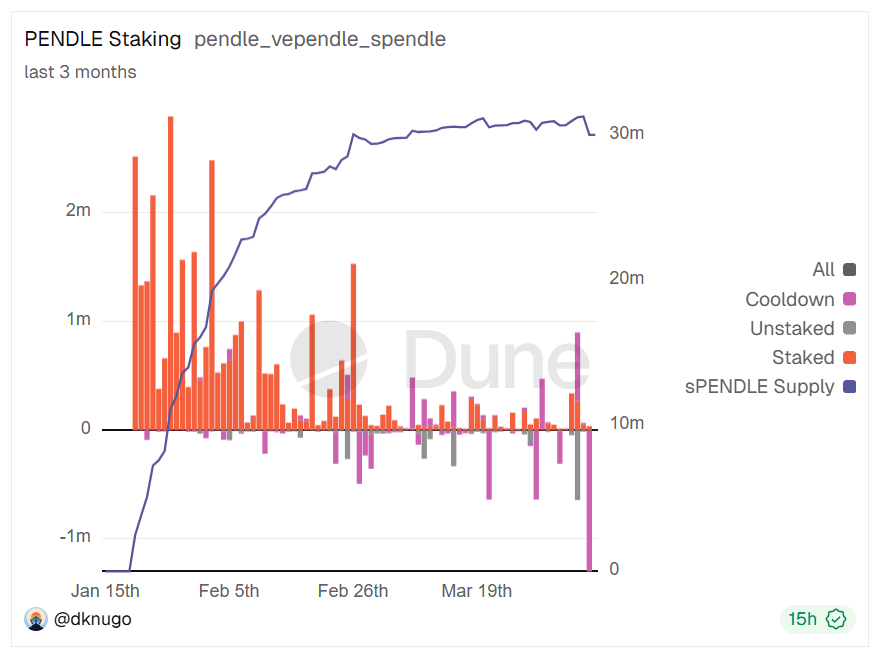This screenshot has width=871, height=652.
Task: Click the Unstaked gray color swatch
Action: tap(850, 328)
